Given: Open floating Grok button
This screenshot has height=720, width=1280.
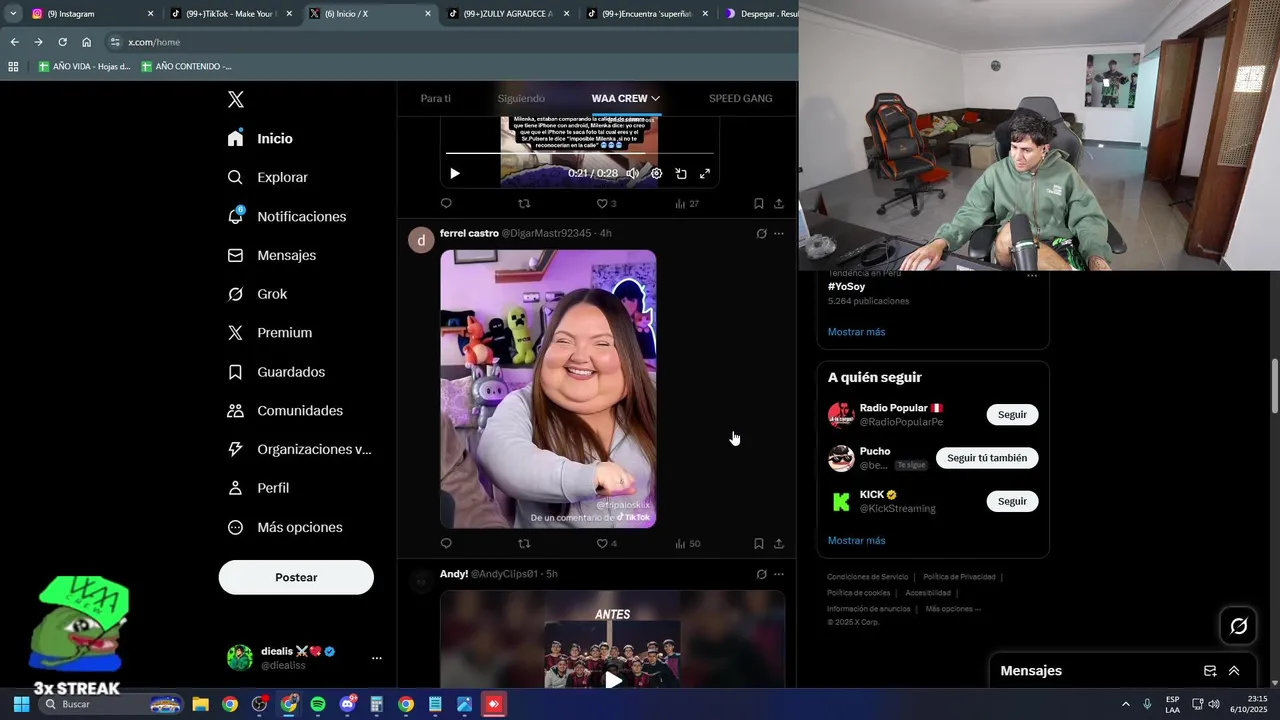Looking at the screenshot, I should point(1239,626).
